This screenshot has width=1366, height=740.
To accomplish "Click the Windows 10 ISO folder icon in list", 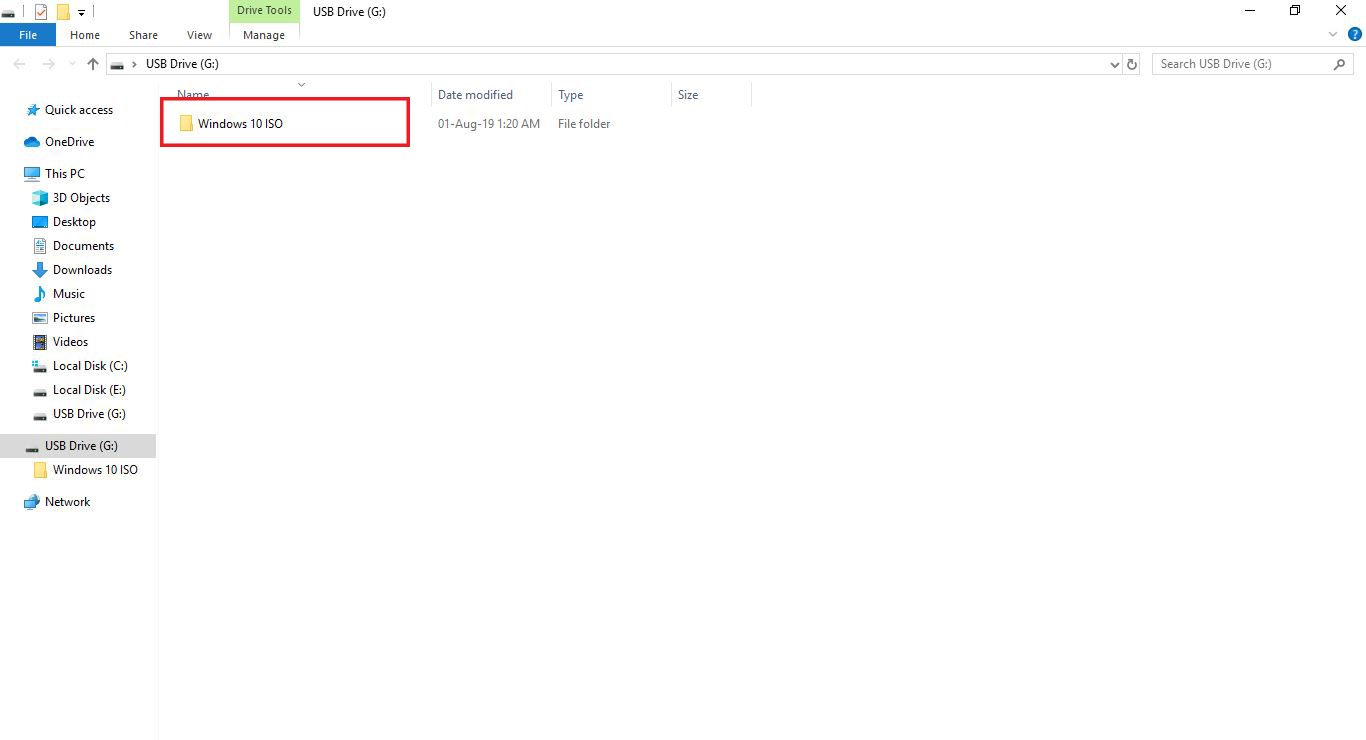I will (186, 124).
